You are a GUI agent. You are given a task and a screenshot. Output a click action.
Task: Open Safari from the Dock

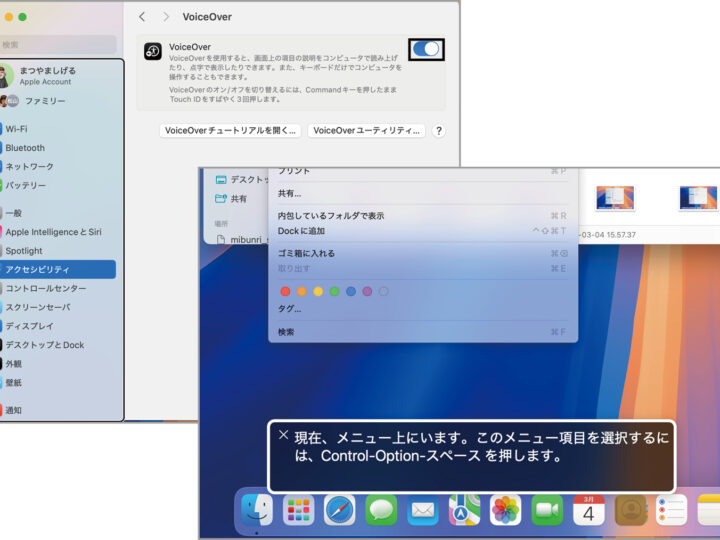[340, 510]
